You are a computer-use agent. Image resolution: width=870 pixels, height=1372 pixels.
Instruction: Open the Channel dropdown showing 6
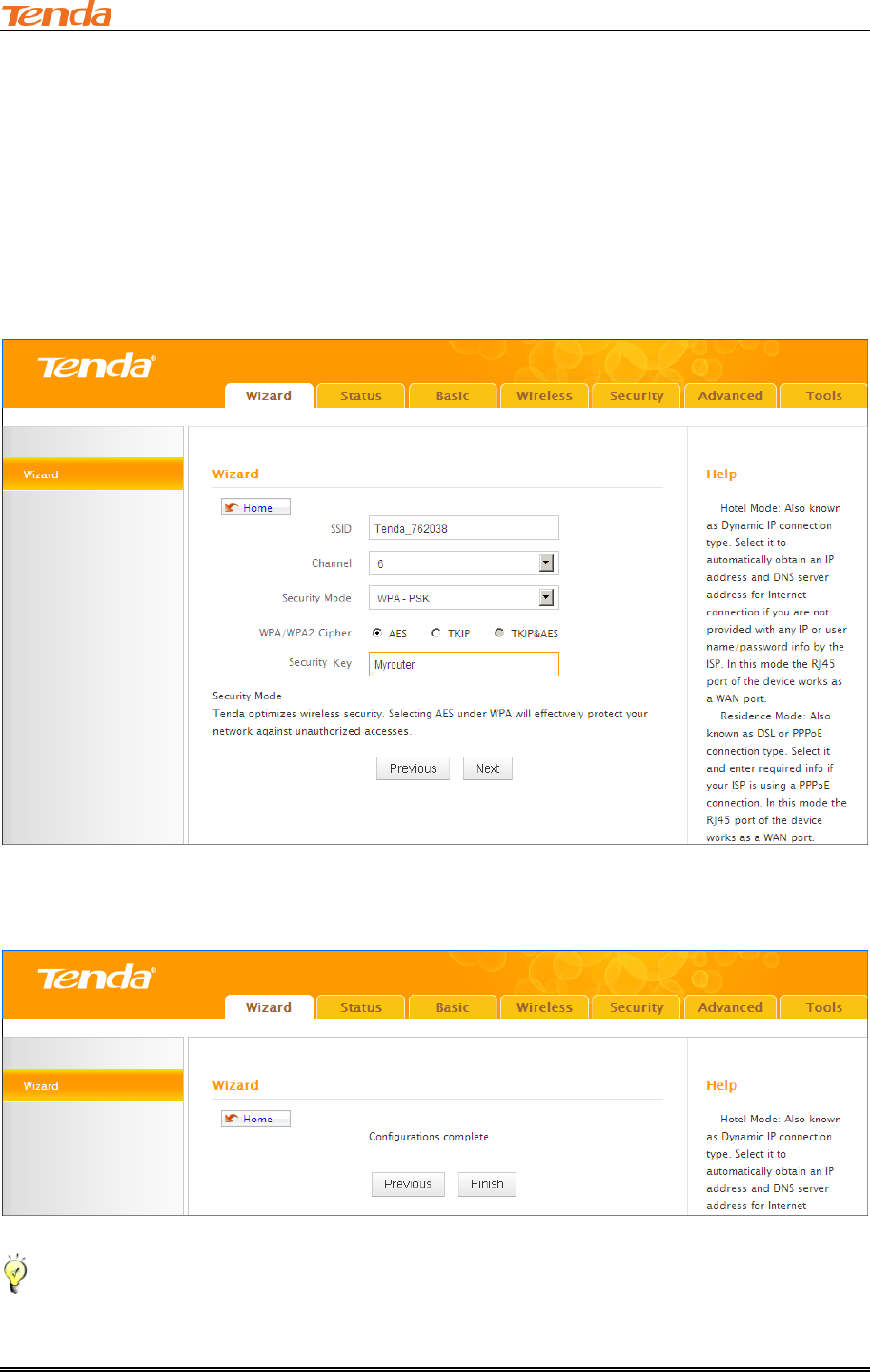pyautogui.click(x=464, y=563)
